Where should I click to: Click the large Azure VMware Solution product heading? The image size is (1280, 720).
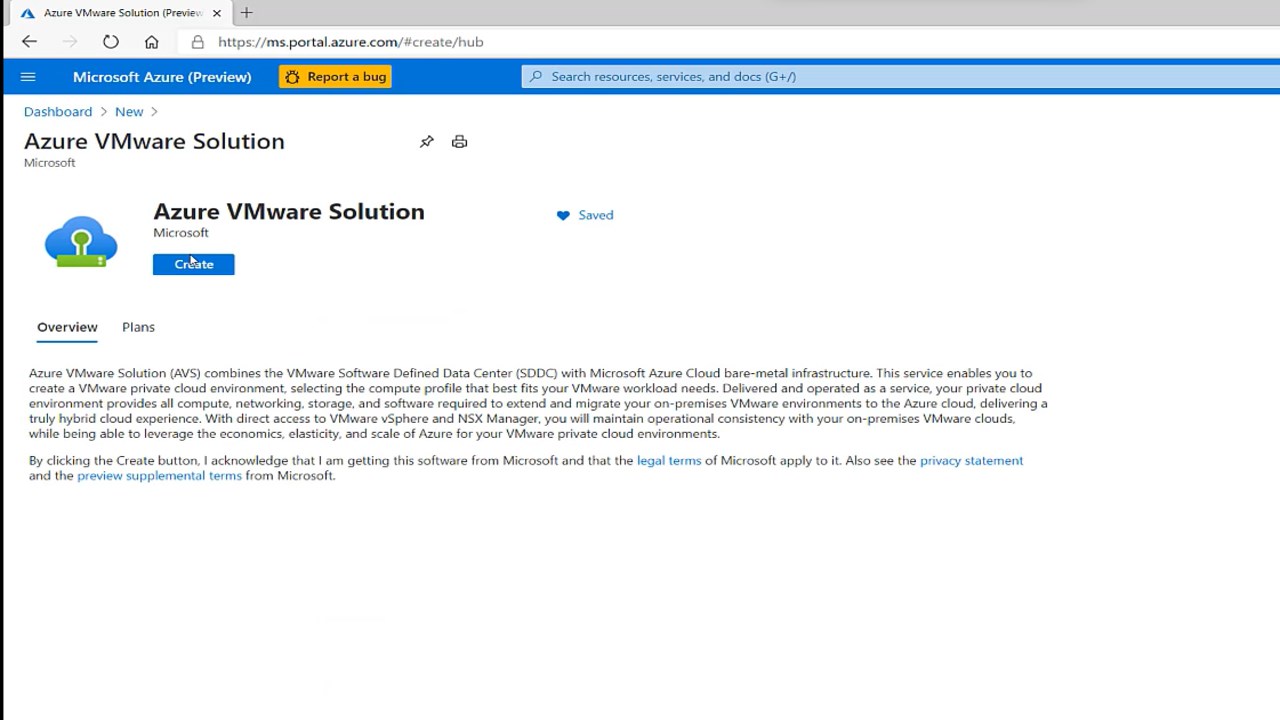289,211
